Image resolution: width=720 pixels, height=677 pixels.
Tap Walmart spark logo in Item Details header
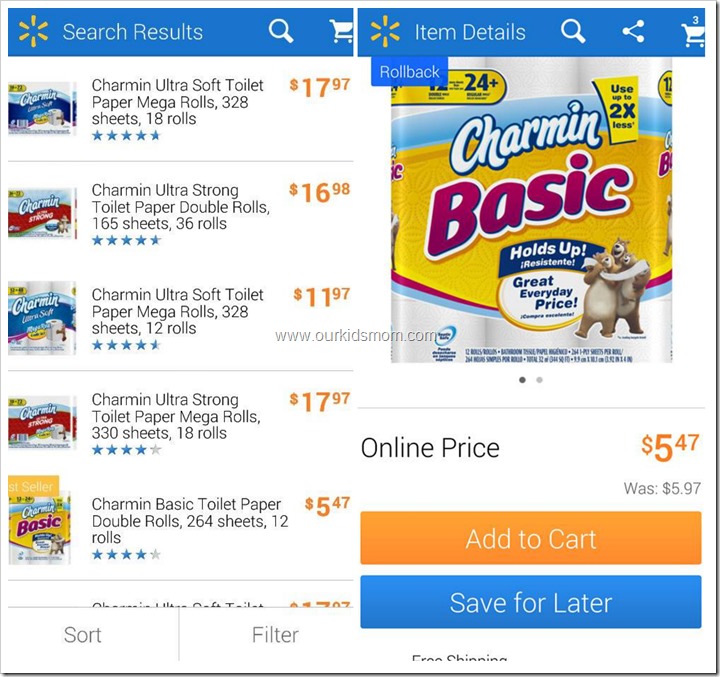(x=385, y=32)
